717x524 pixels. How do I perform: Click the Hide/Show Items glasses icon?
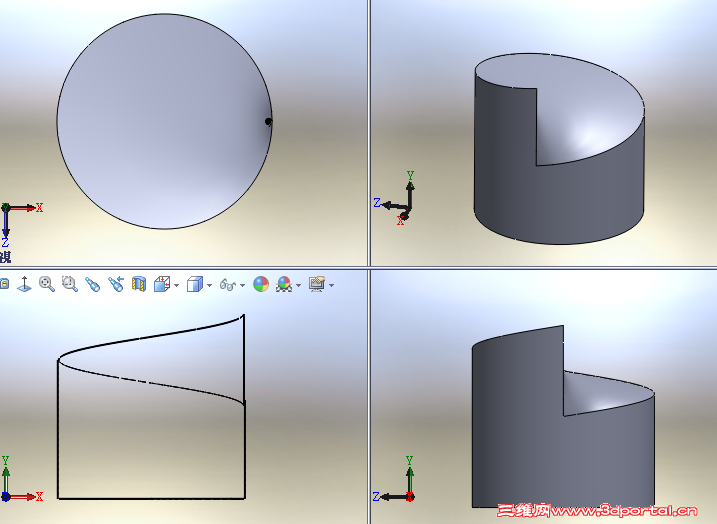[228, 285]
